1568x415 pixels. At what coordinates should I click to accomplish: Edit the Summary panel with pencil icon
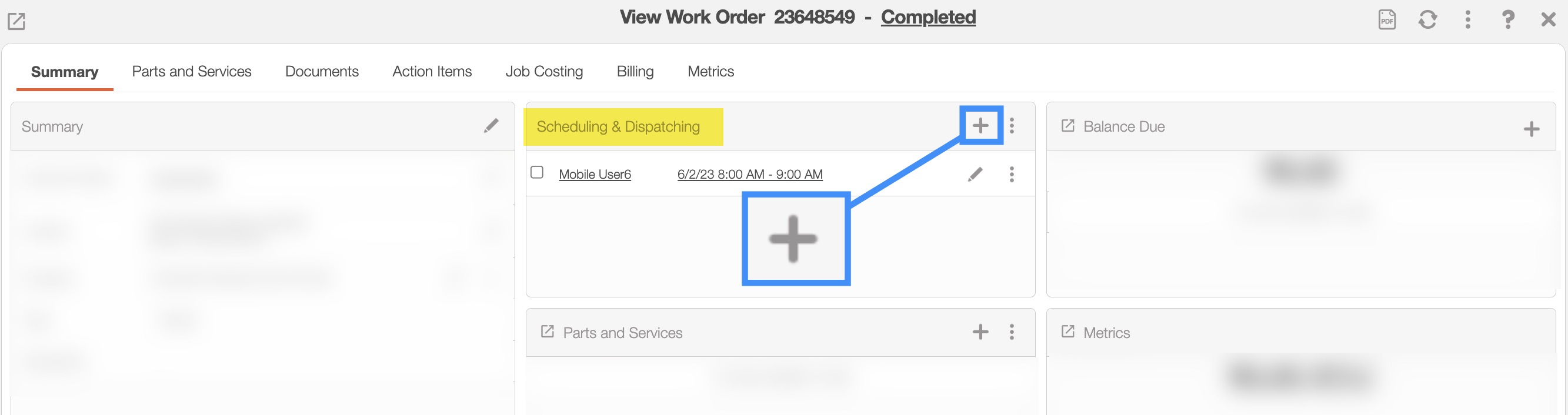point(491,126)
